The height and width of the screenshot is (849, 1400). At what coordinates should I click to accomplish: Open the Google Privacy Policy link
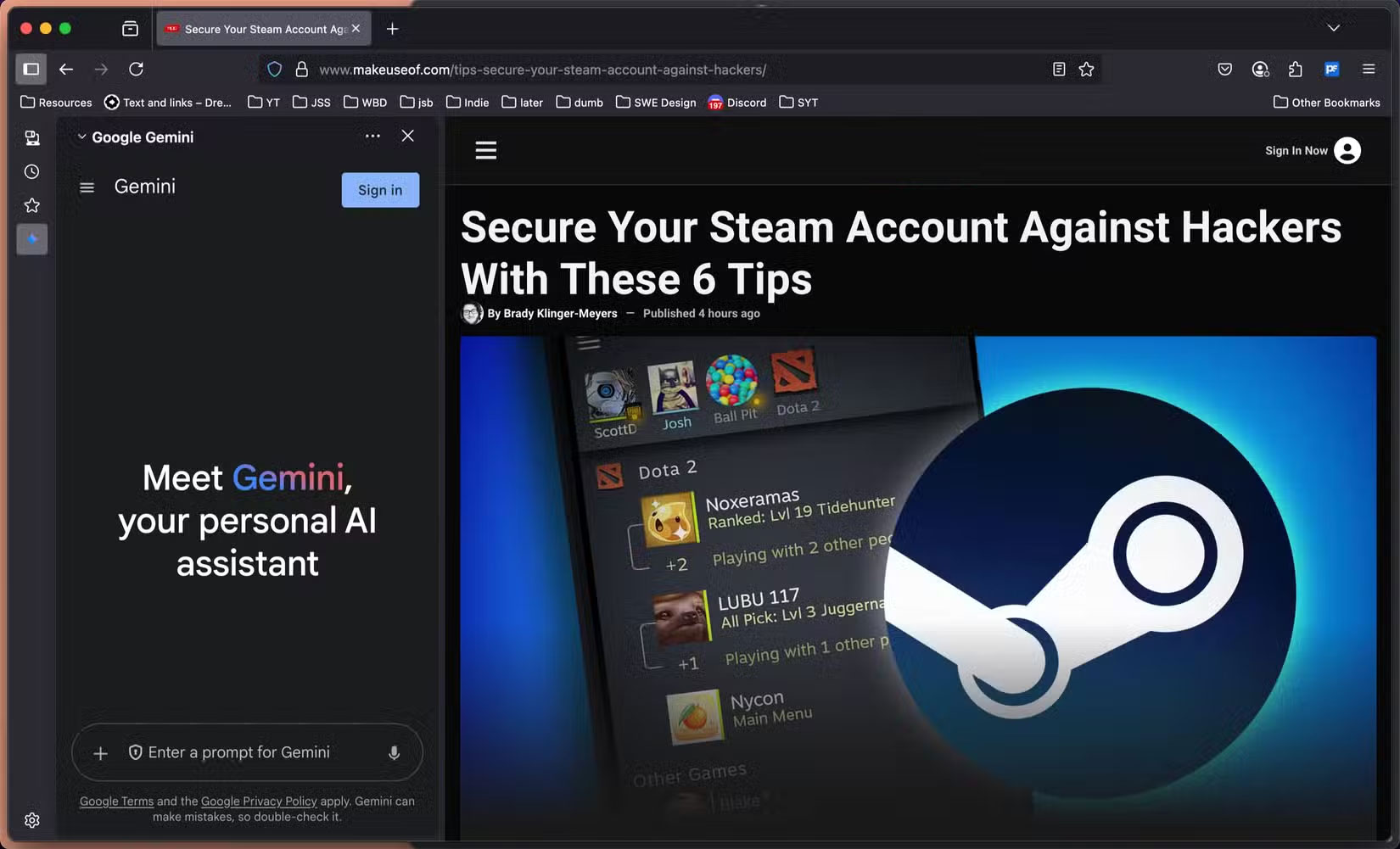pos(259,801)
